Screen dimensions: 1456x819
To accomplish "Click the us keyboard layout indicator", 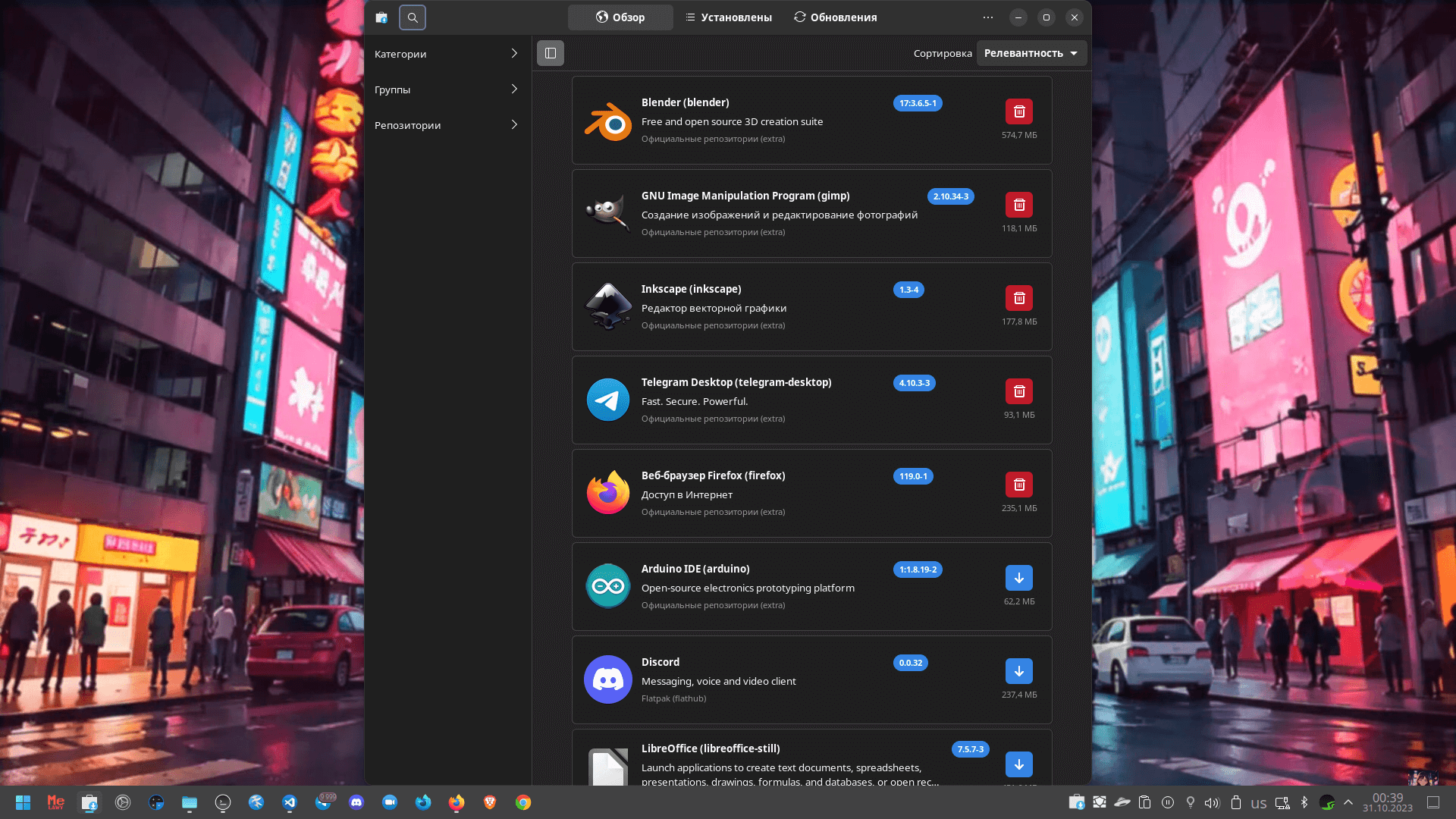I will [x=1259, y=802].
